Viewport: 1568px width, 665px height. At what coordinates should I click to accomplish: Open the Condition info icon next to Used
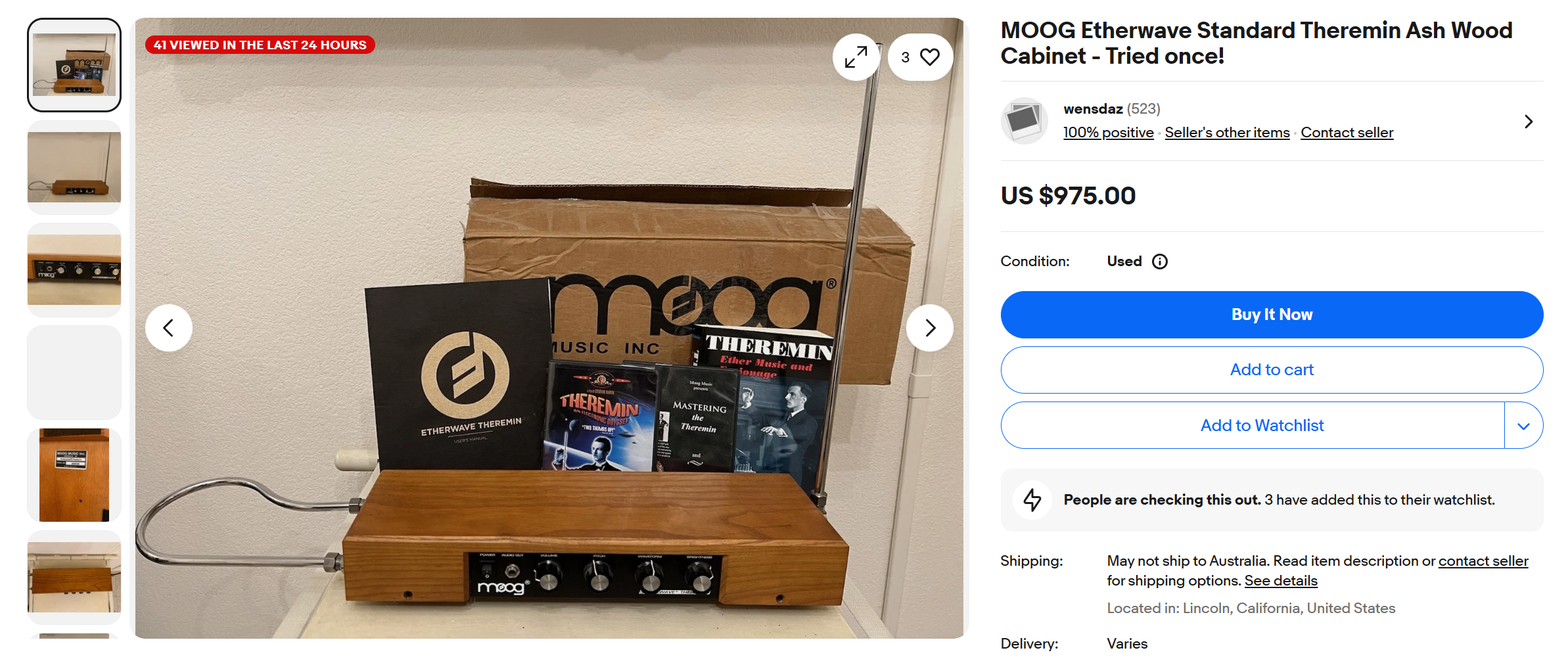point(1160,262)
